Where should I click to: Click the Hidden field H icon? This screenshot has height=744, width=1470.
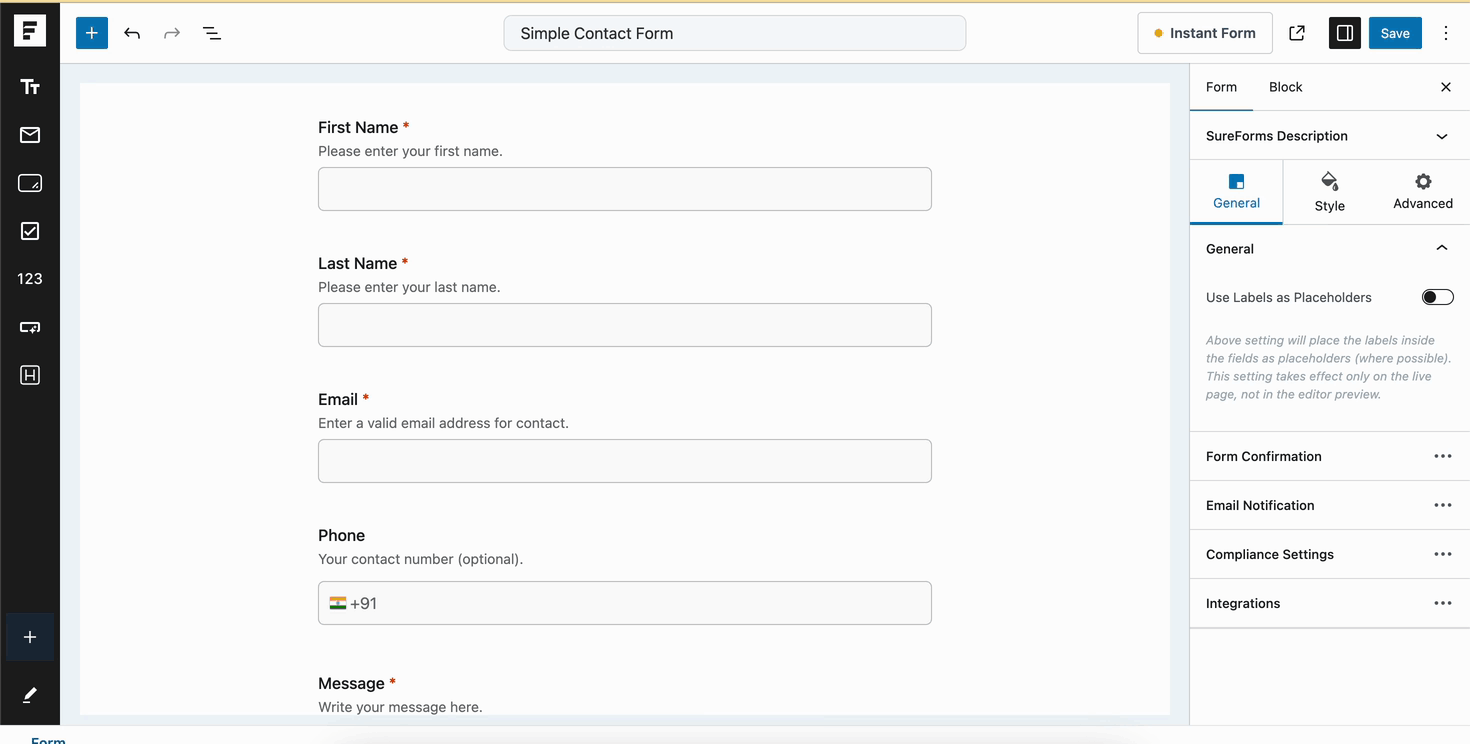pos(30,375)
